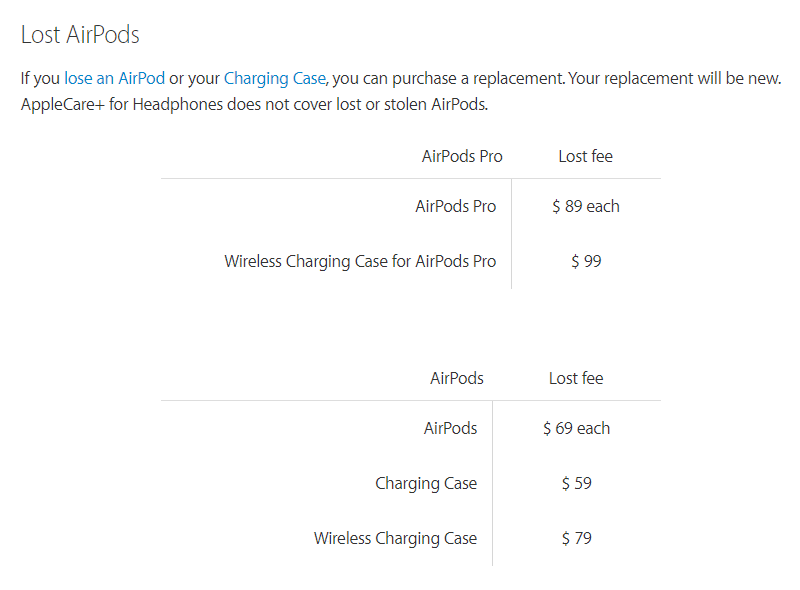Select the $ 69 each price
This screenshot has height=590, width=800.
(x=576, y=428)
